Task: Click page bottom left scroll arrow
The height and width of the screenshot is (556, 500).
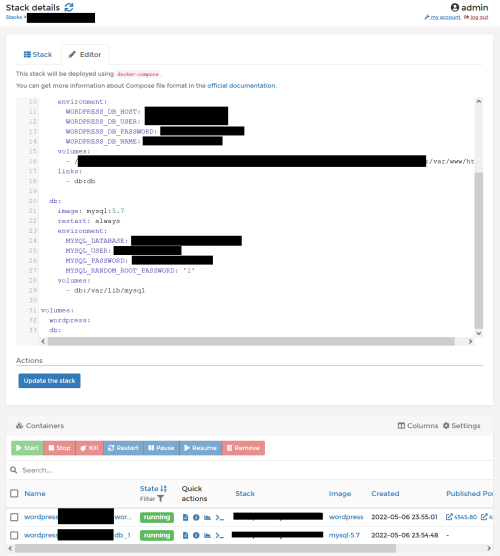Action: click(10, 549)
